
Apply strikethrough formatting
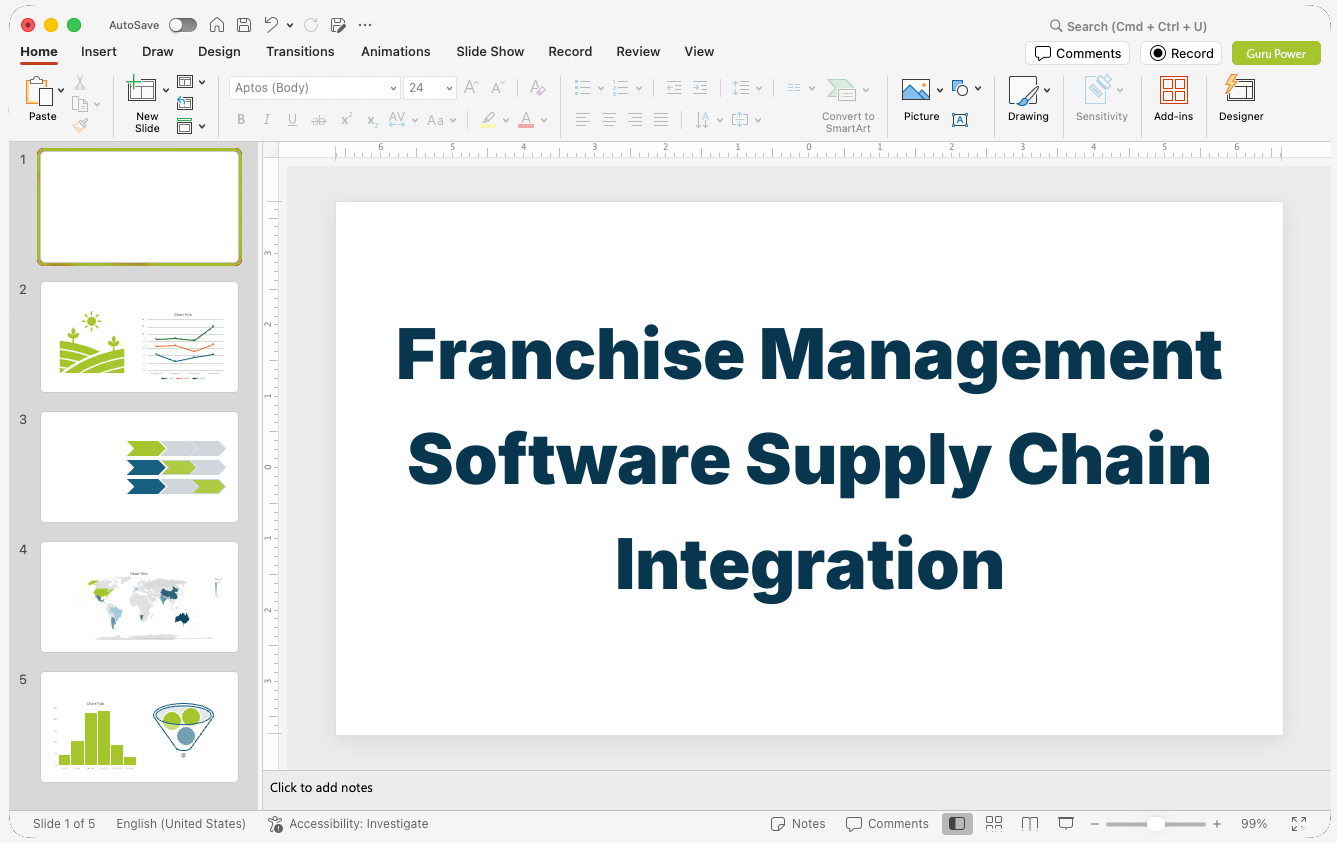[x=319, y=120]
